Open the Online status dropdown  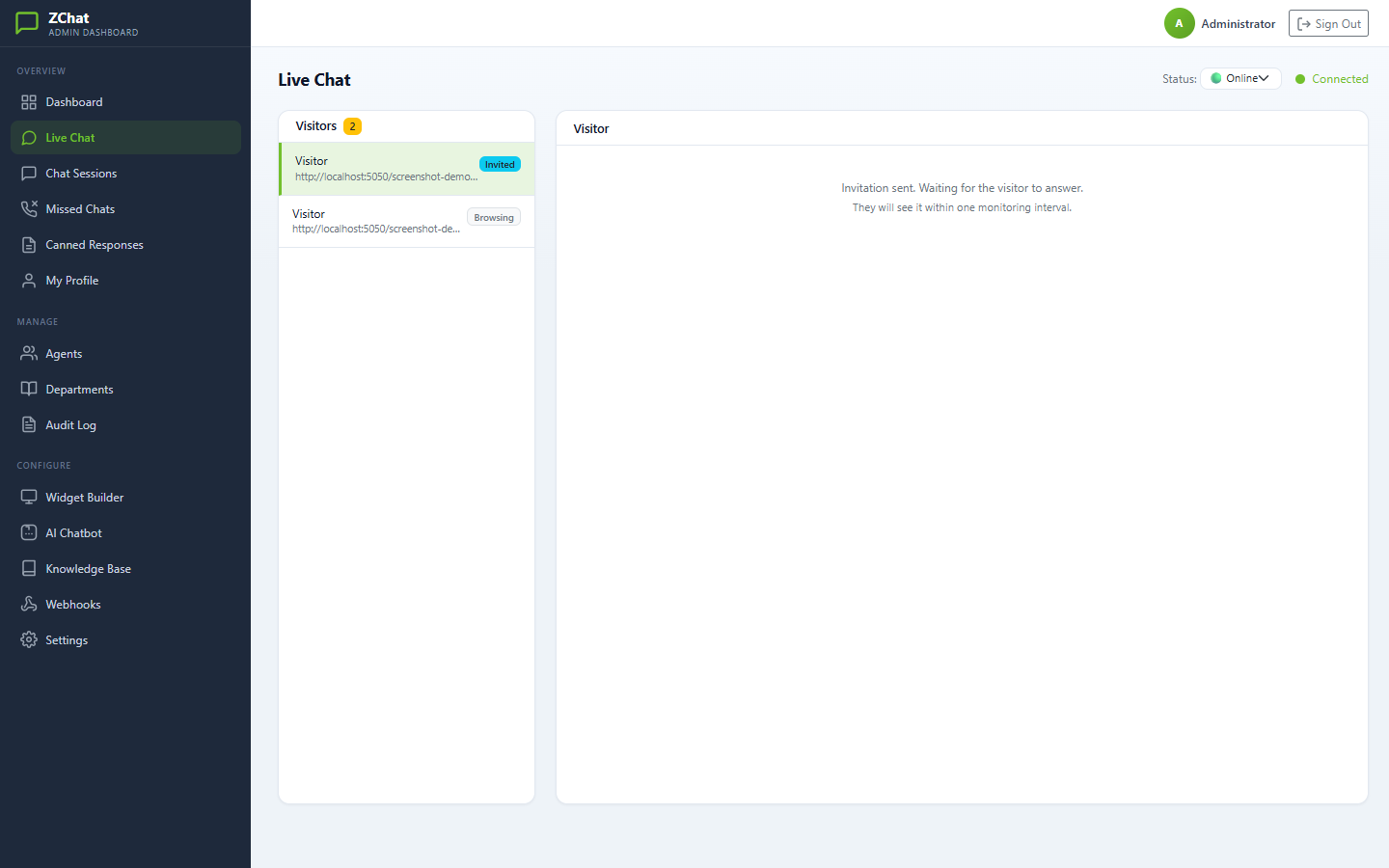1240,79
